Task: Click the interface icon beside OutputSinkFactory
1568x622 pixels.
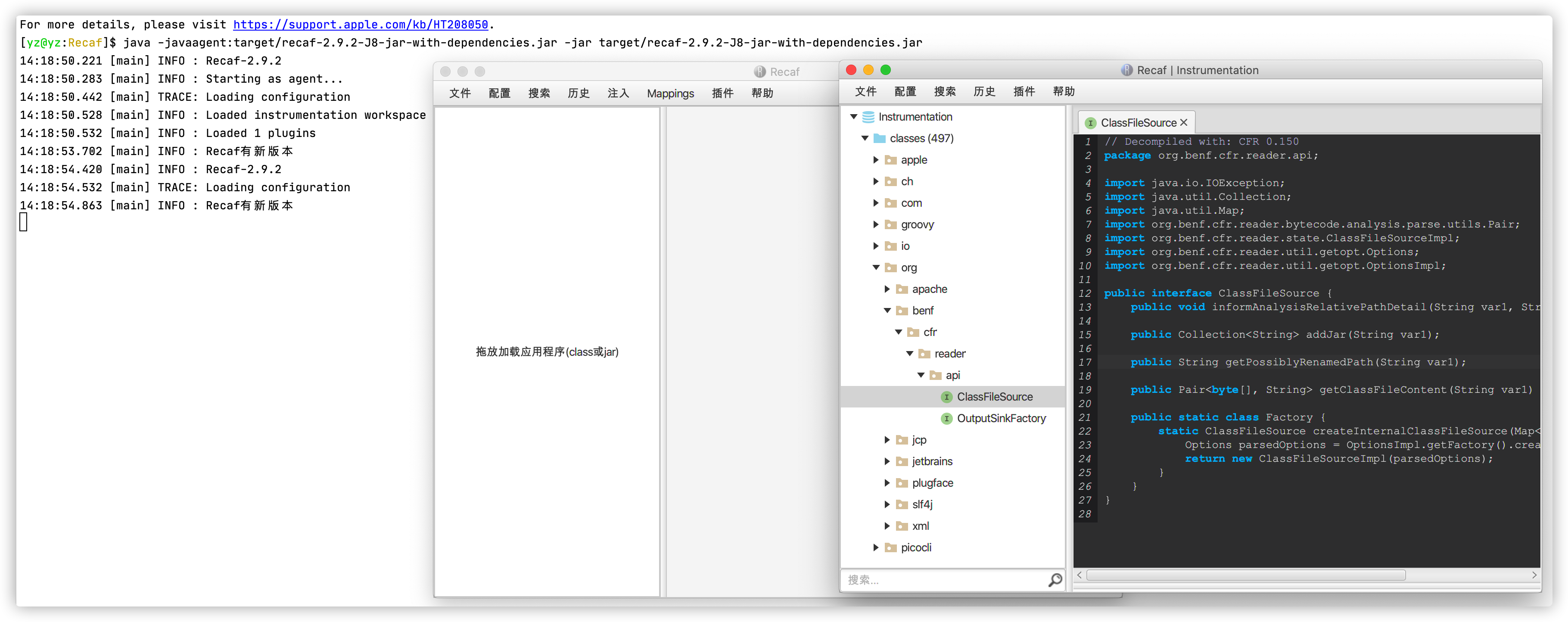Action: (946, 418)
